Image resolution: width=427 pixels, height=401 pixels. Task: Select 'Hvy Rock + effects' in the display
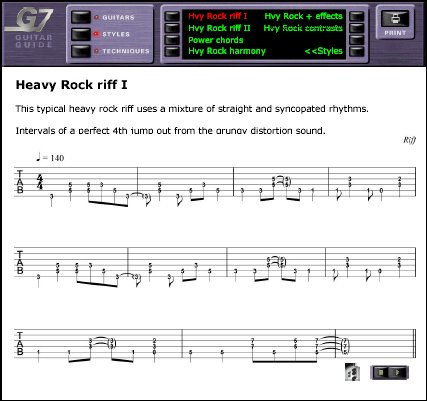pyautogui.click(x=303, y=16)
